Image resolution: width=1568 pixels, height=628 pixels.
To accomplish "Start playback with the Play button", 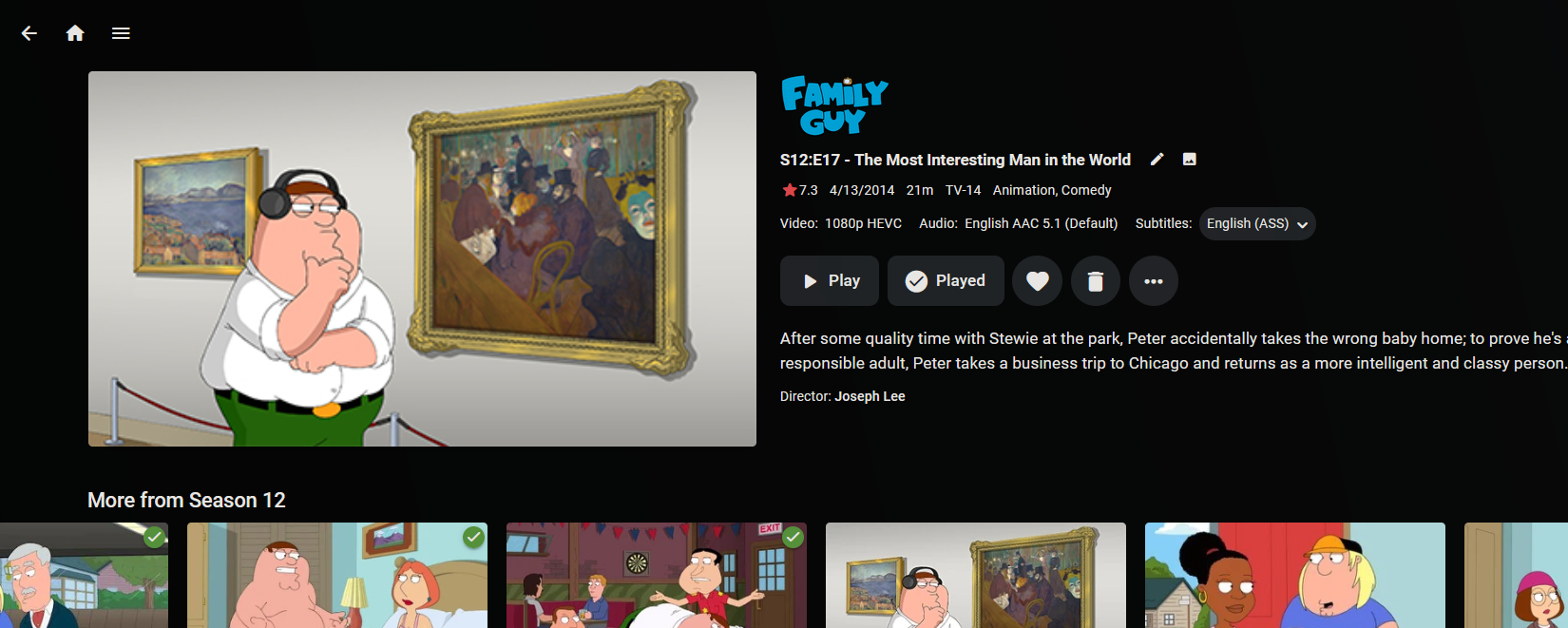I will coord(830,281).
